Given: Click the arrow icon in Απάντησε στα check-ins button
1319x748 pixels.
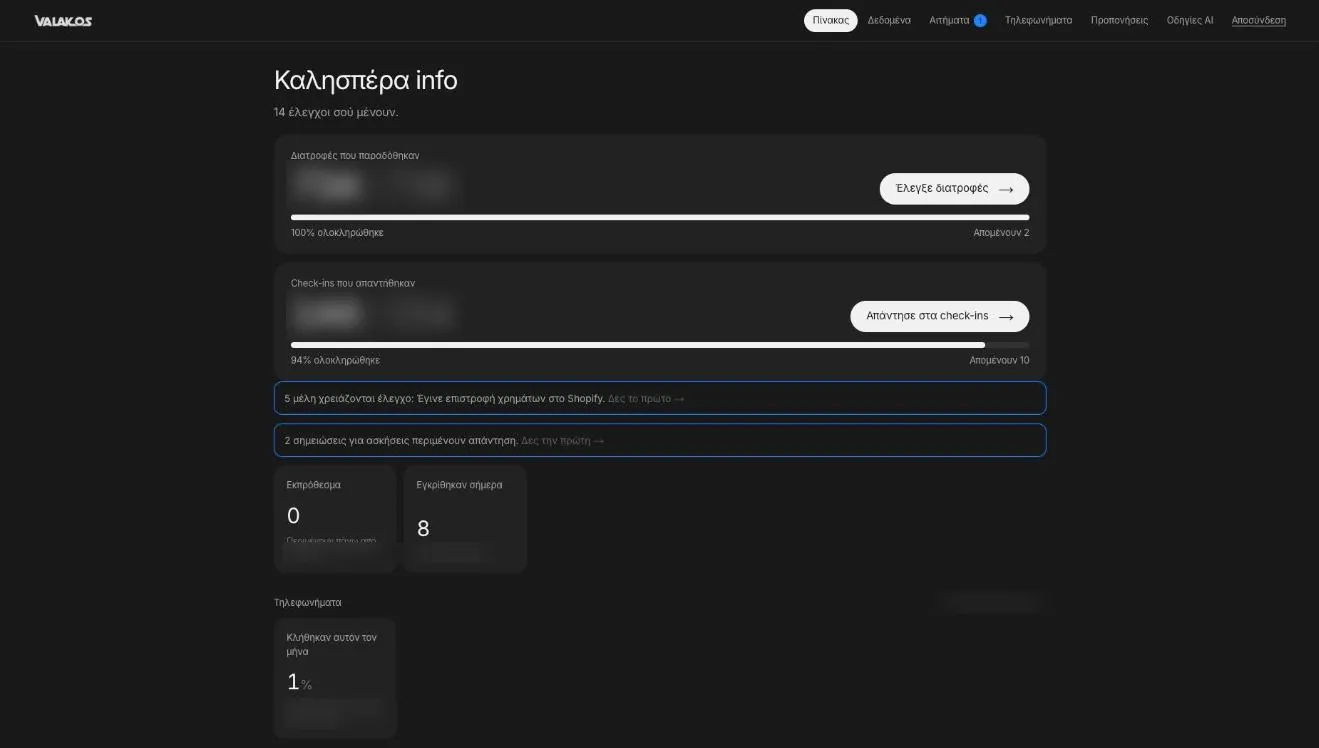Looking at the screenshot, I should (1006, 317).
